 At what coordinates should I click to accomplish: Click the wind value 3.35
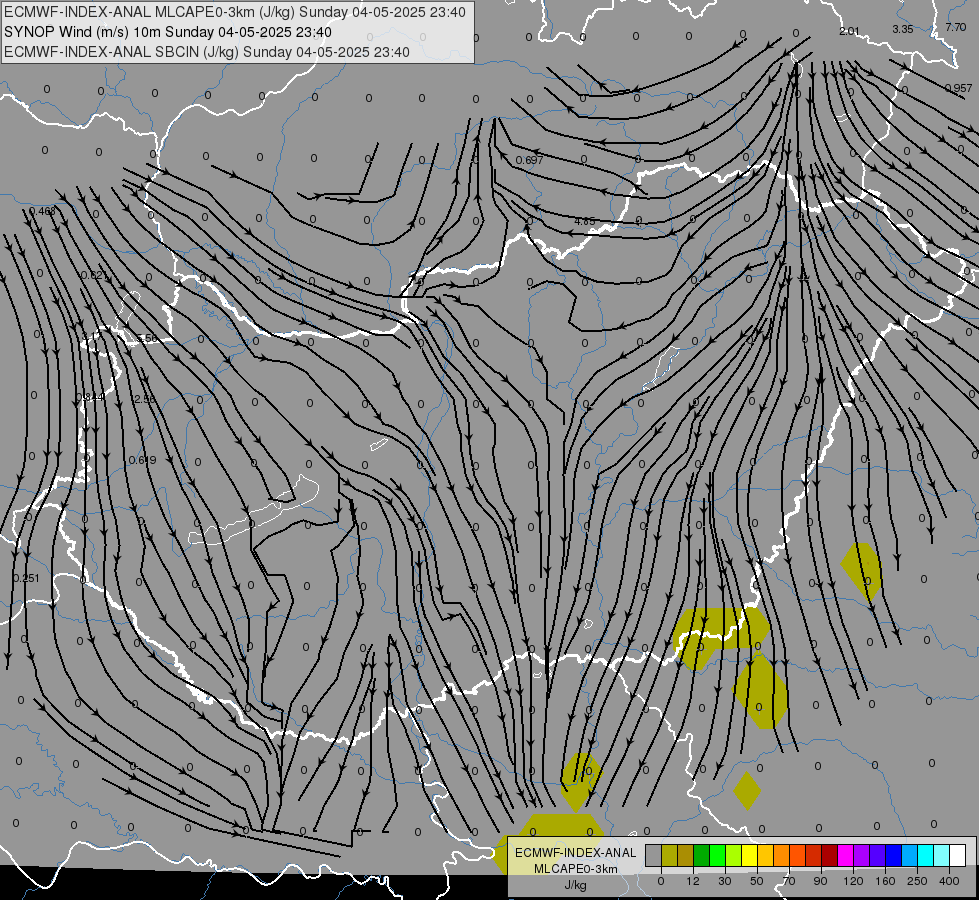tap(903, 29)
